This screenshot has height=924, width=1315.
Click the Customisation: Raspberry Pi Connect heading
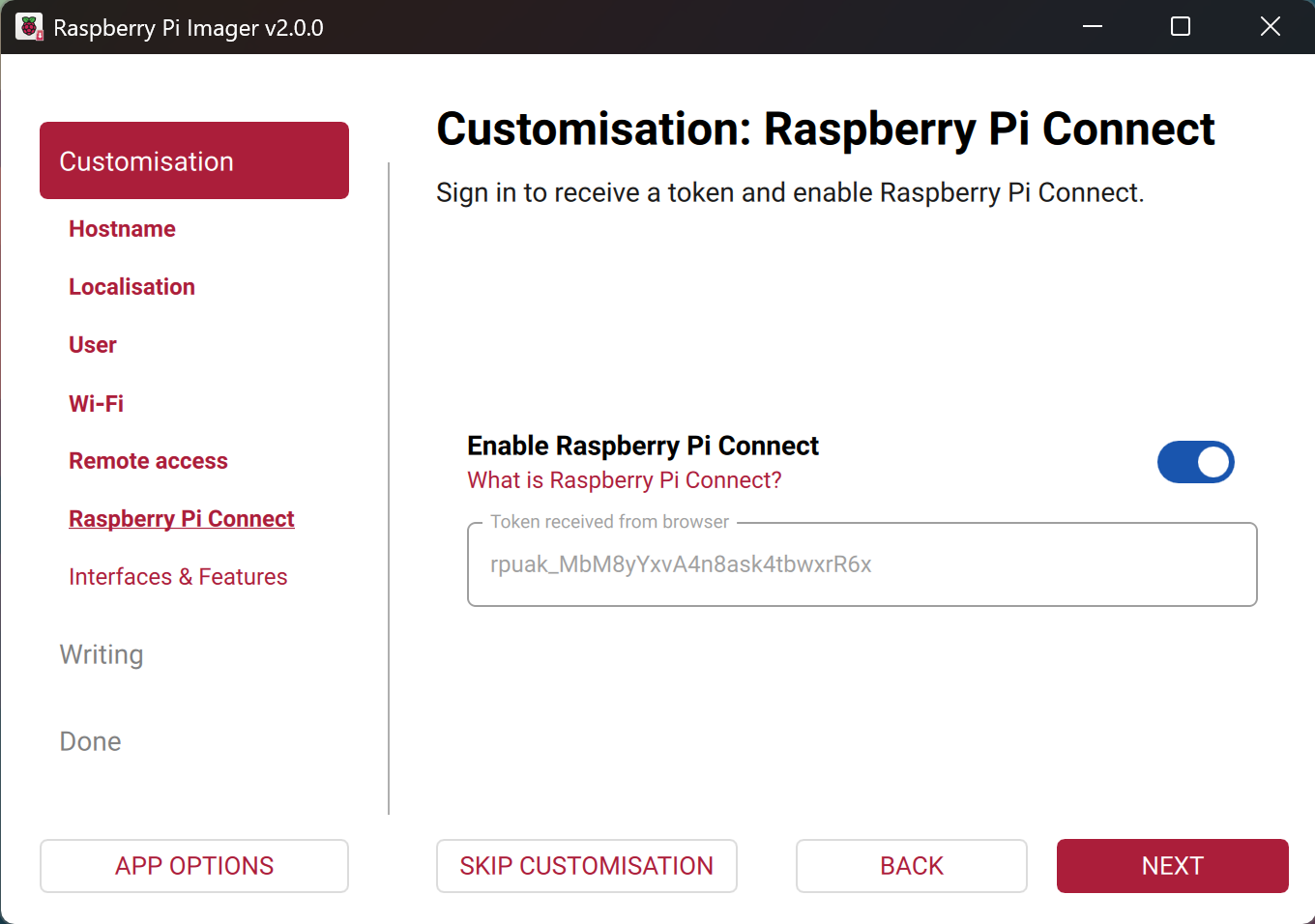825,128
